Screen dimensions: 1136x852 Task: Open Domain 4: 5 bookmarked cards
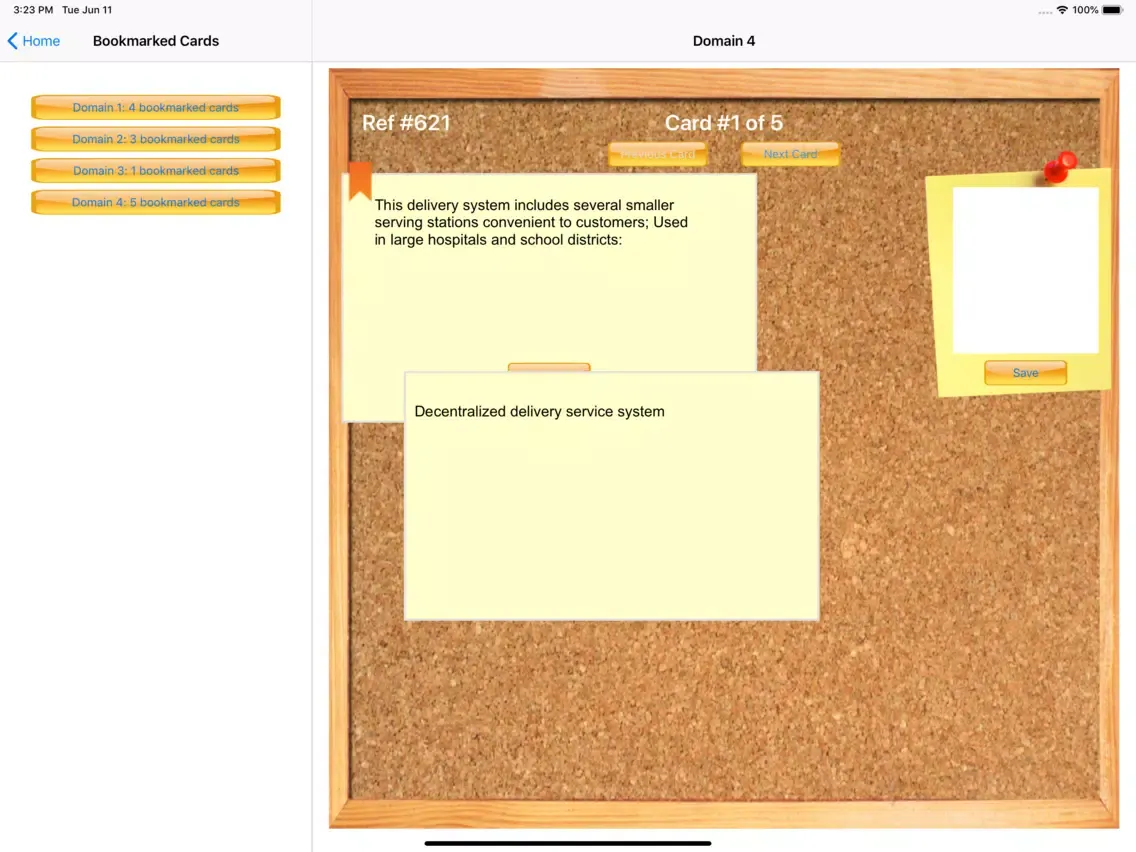[x=156, y=202]
